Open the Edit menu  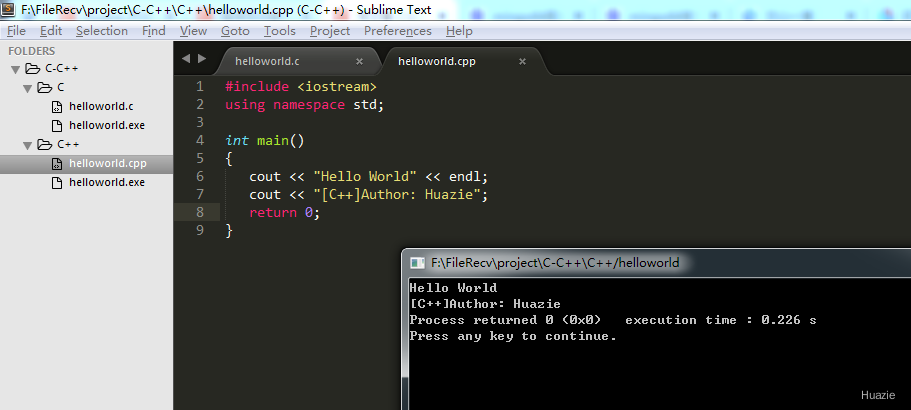pyautogui.click(x=51, y=31)
